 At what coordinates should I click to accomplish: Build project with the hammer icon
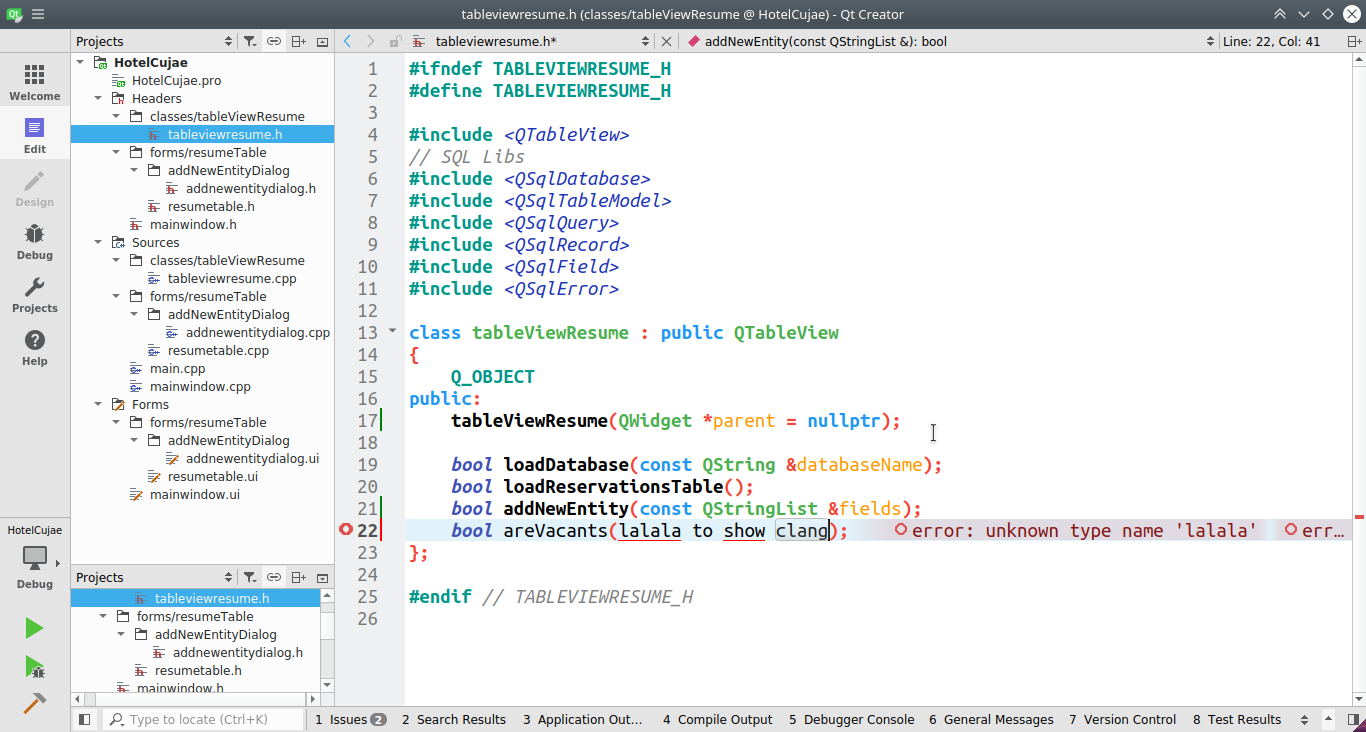[34, 703]
